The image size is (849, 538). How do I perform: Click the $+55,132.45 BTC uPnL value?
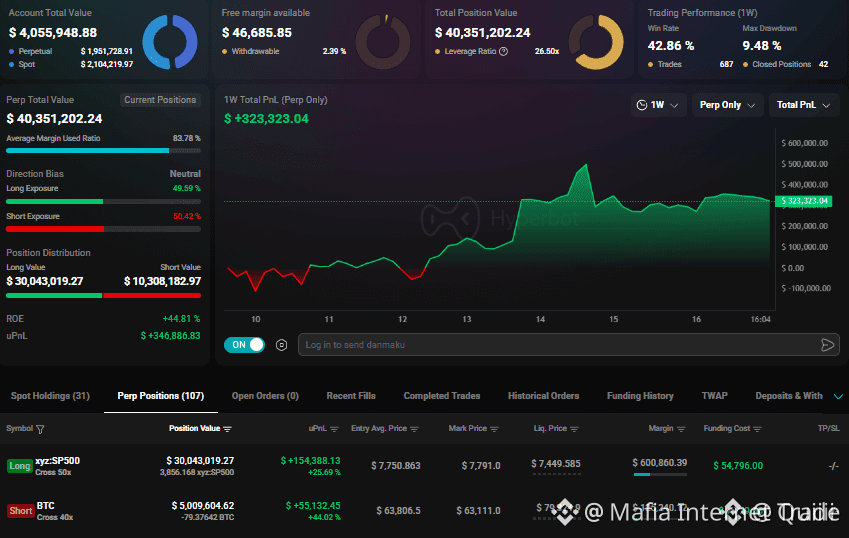[313, 506]
